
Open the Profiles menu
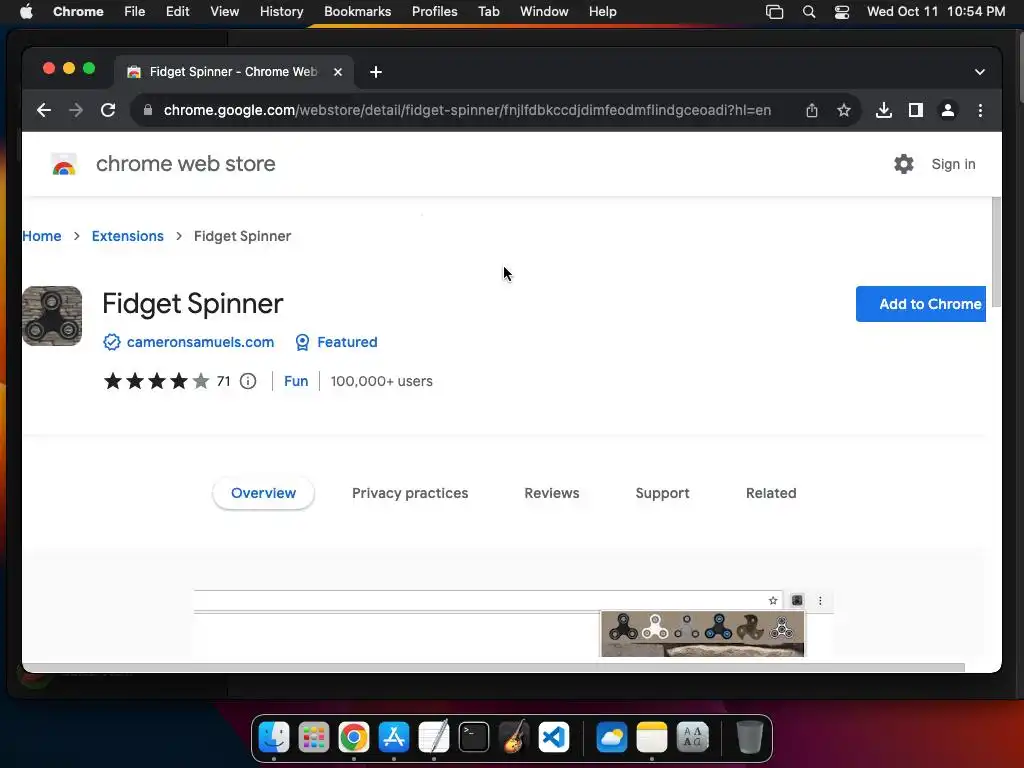coord(434,12)
